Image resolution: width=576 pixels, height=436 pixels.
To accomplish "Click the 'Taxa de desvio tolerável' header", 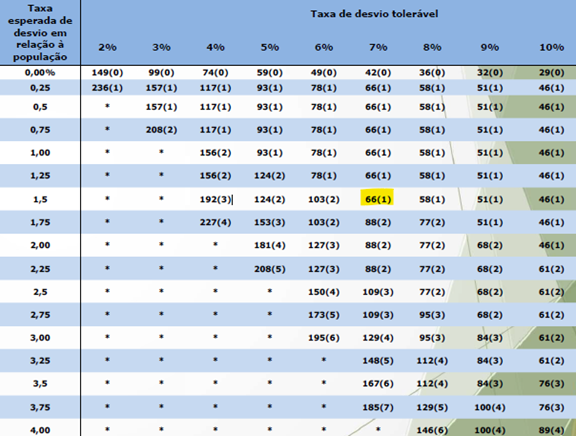I will [x=374, y=14].
